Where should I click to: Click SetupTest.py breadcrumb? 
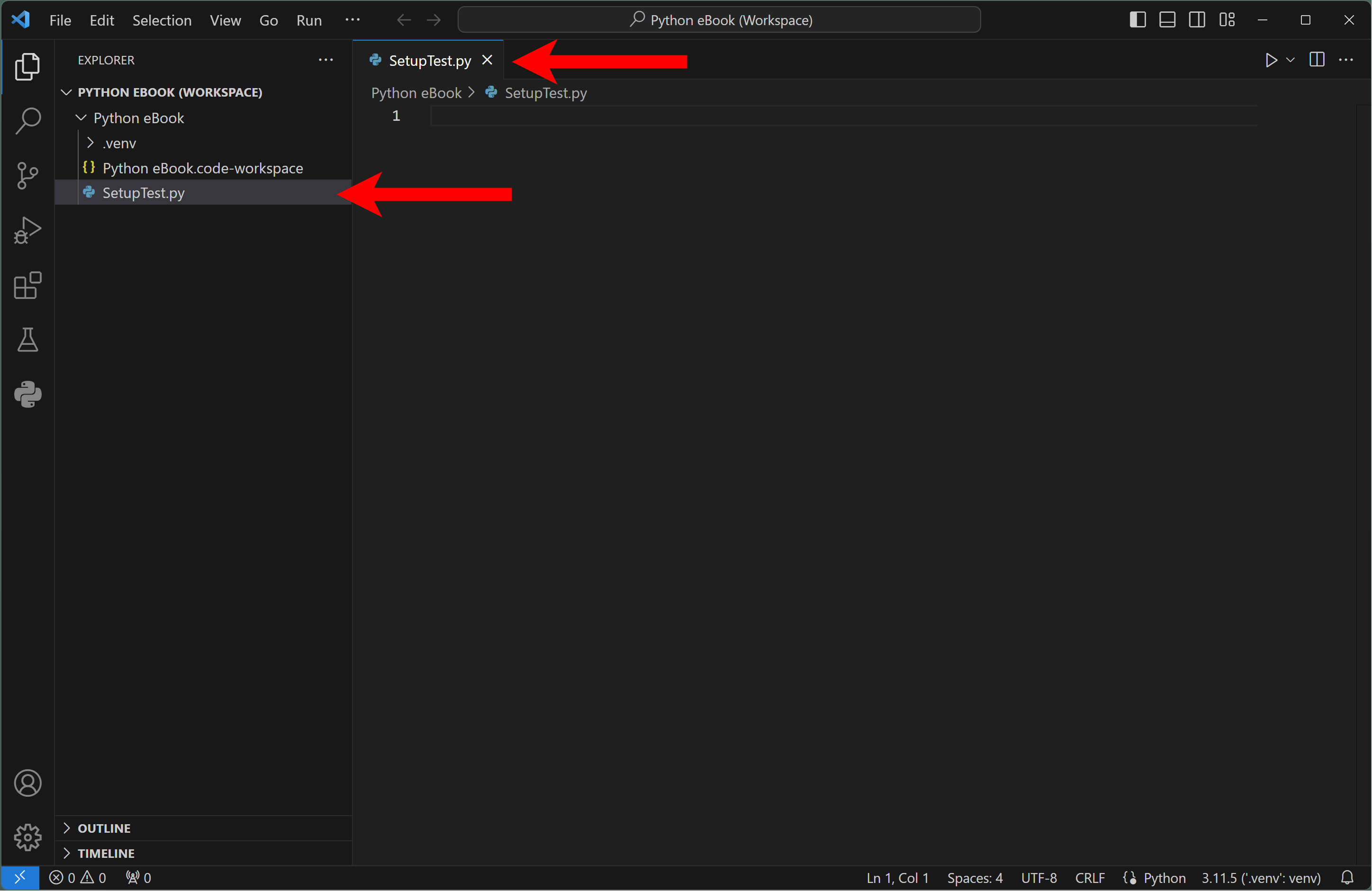point(545,93)
